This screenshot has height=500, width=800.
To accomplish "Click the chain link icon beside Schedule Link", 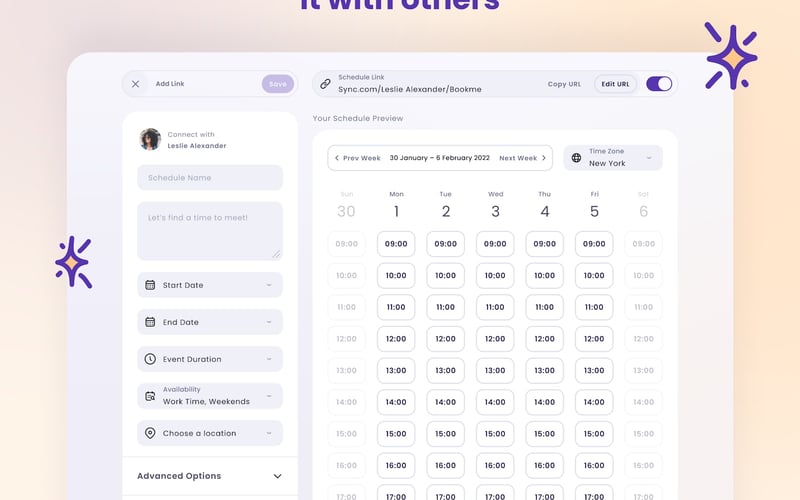I will pos(326,84).
